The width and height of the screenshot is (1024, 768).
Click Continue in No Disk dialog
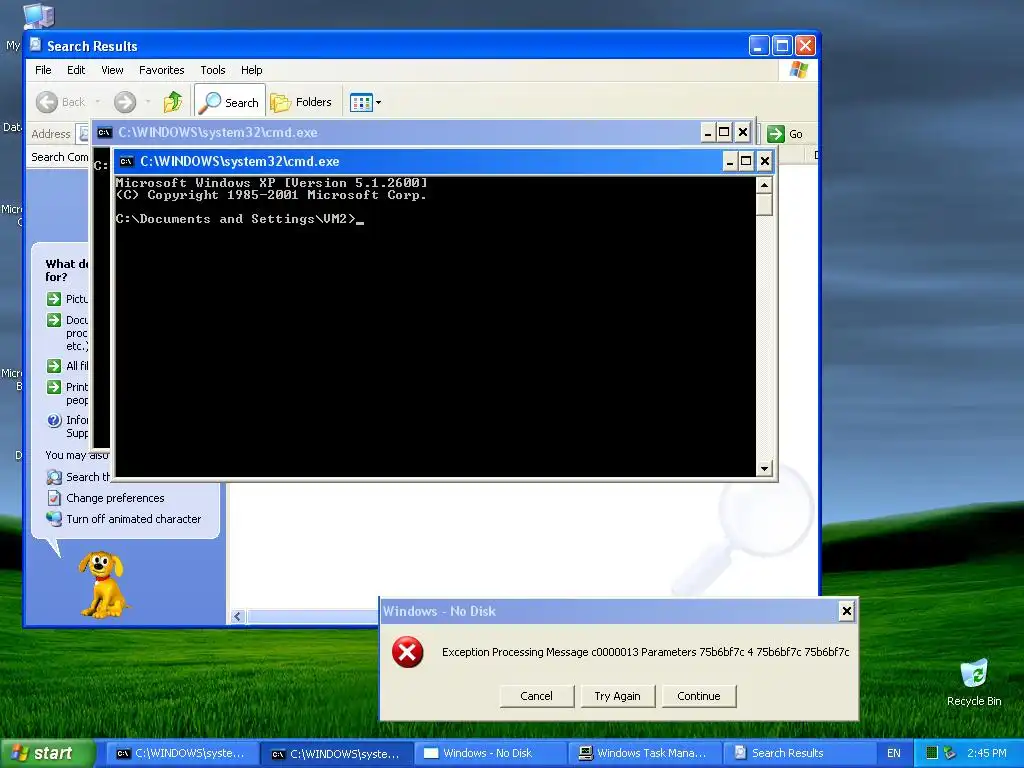(699, 696)
